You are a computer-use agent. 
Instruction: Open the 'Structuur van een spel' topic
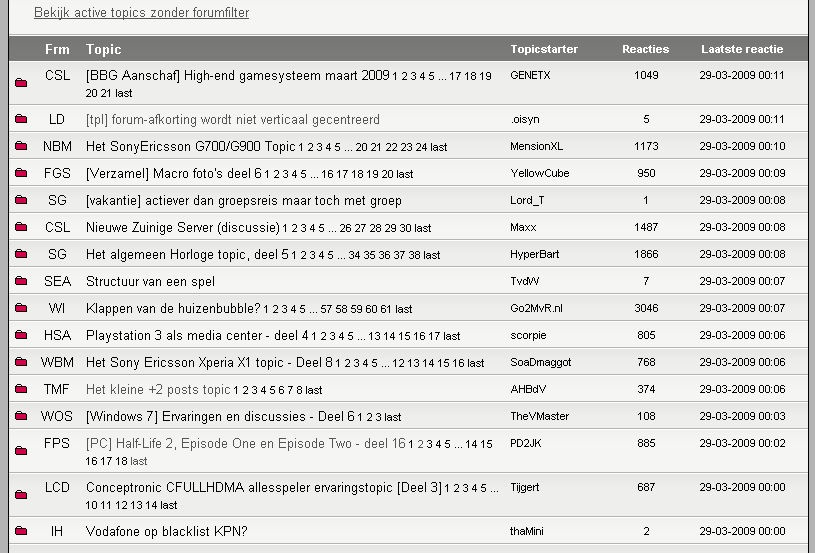point(150,282)
